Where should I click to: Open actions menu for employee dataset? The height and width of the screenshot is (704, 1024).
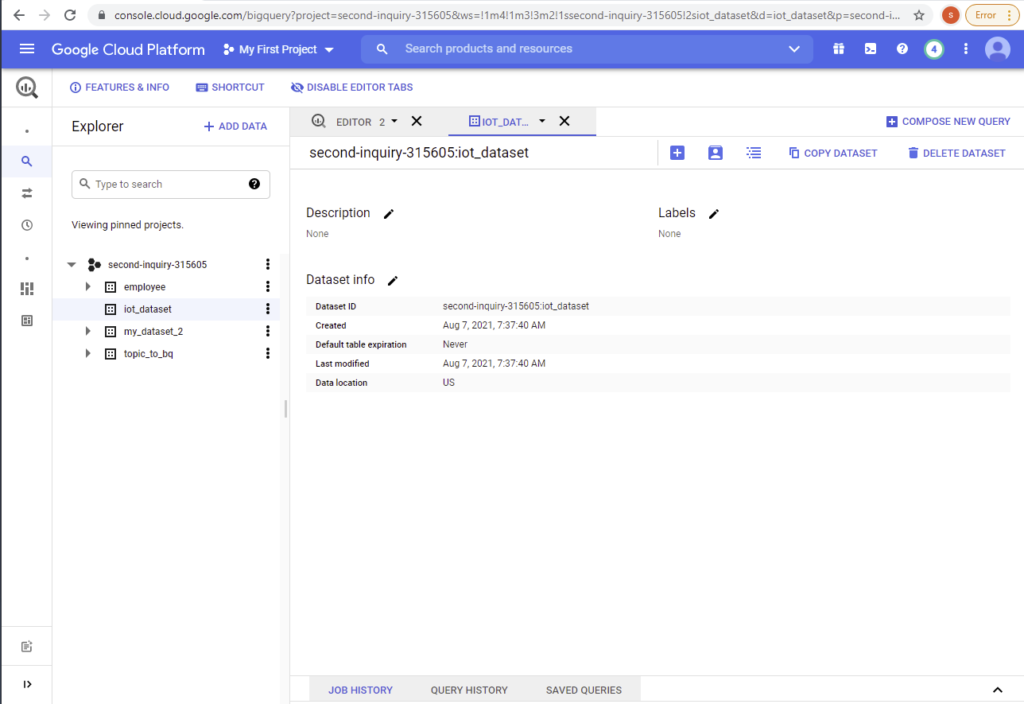(x=268, y=287)
